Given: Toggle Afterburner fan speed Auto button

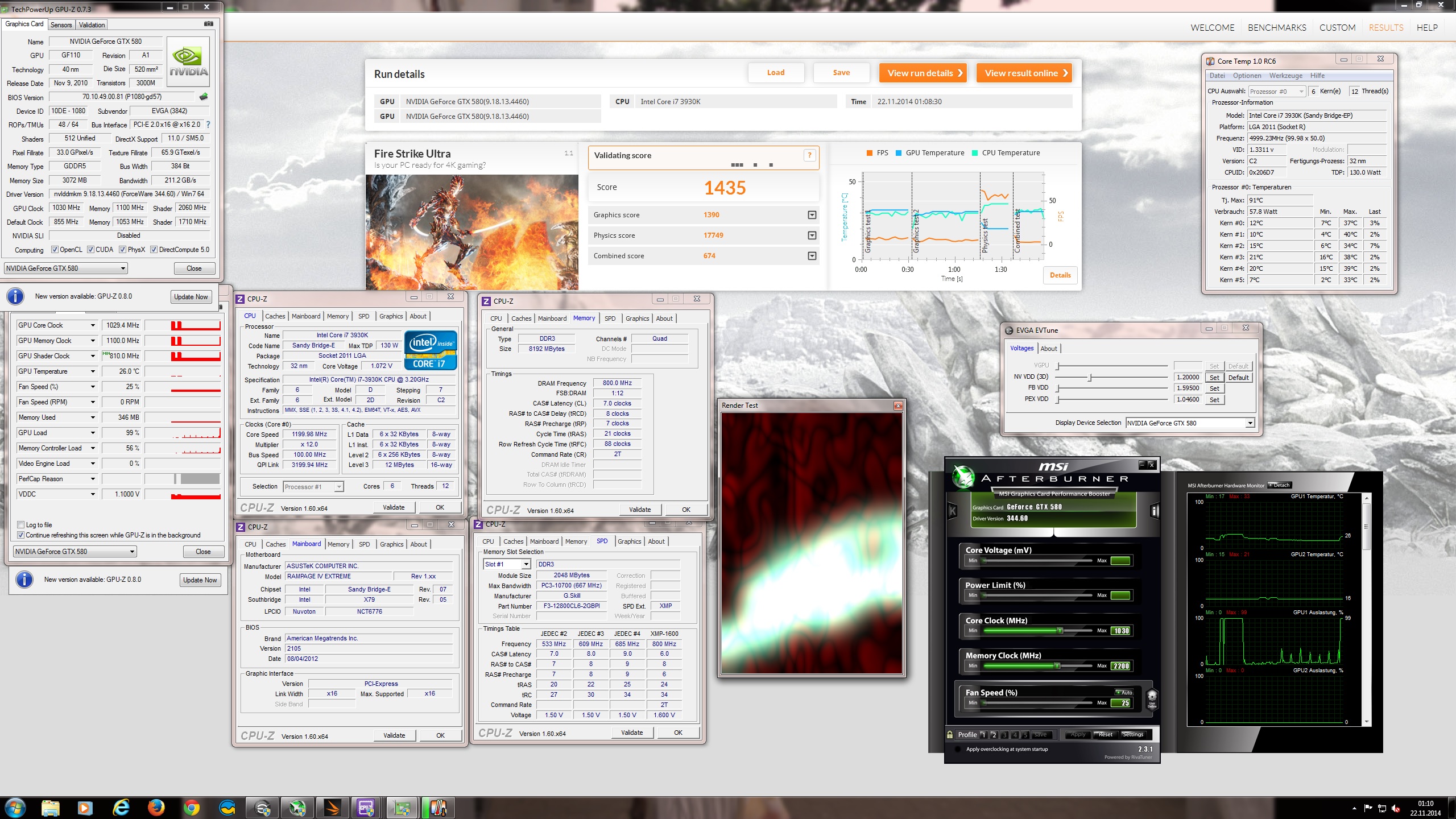Looking at the screenshot, I should tap(1124, 692).
